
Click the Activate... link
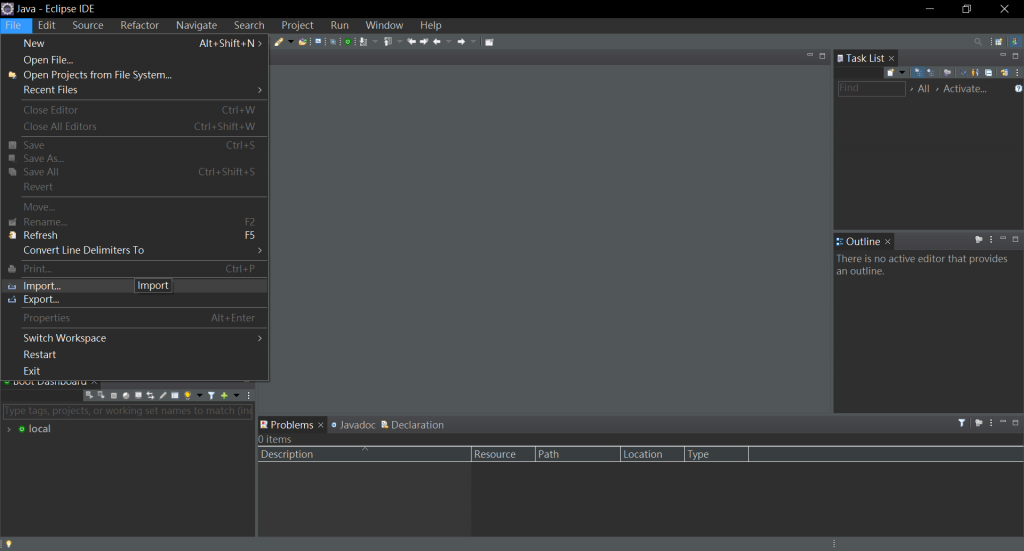click(965, 89)
